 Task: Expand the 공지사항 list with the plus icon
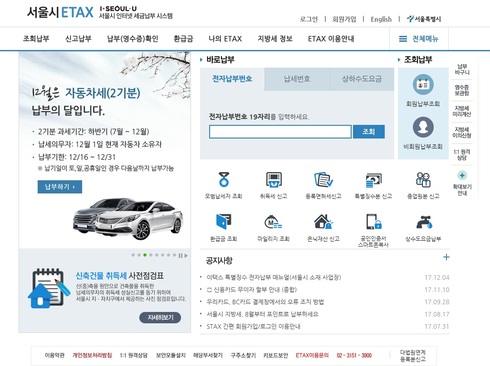pos(446,257)
